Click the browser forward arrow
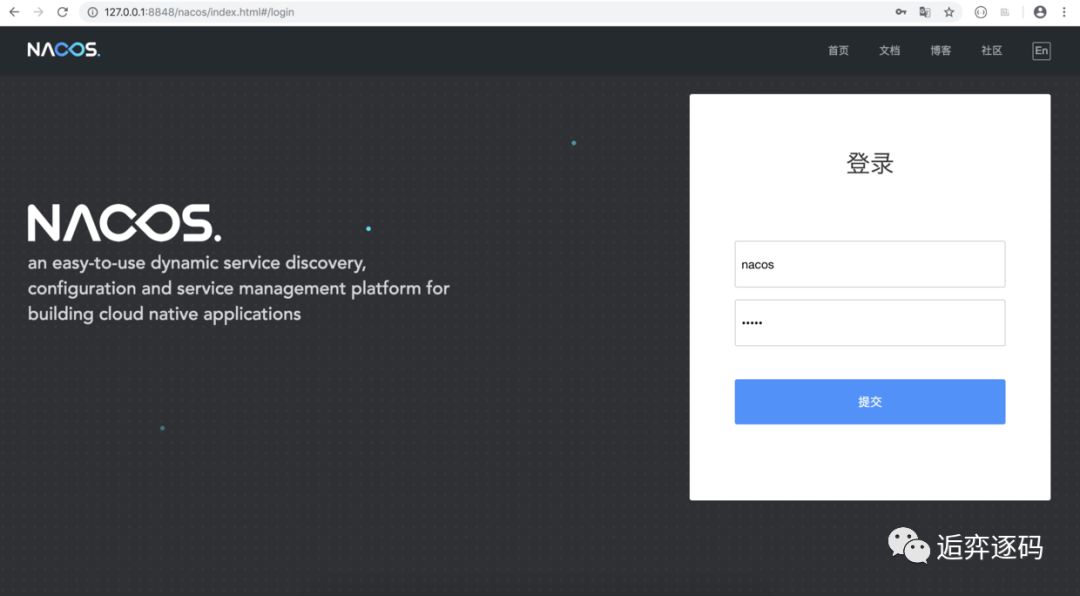The width and height of the screenshot is (1080, 596). 39,12
